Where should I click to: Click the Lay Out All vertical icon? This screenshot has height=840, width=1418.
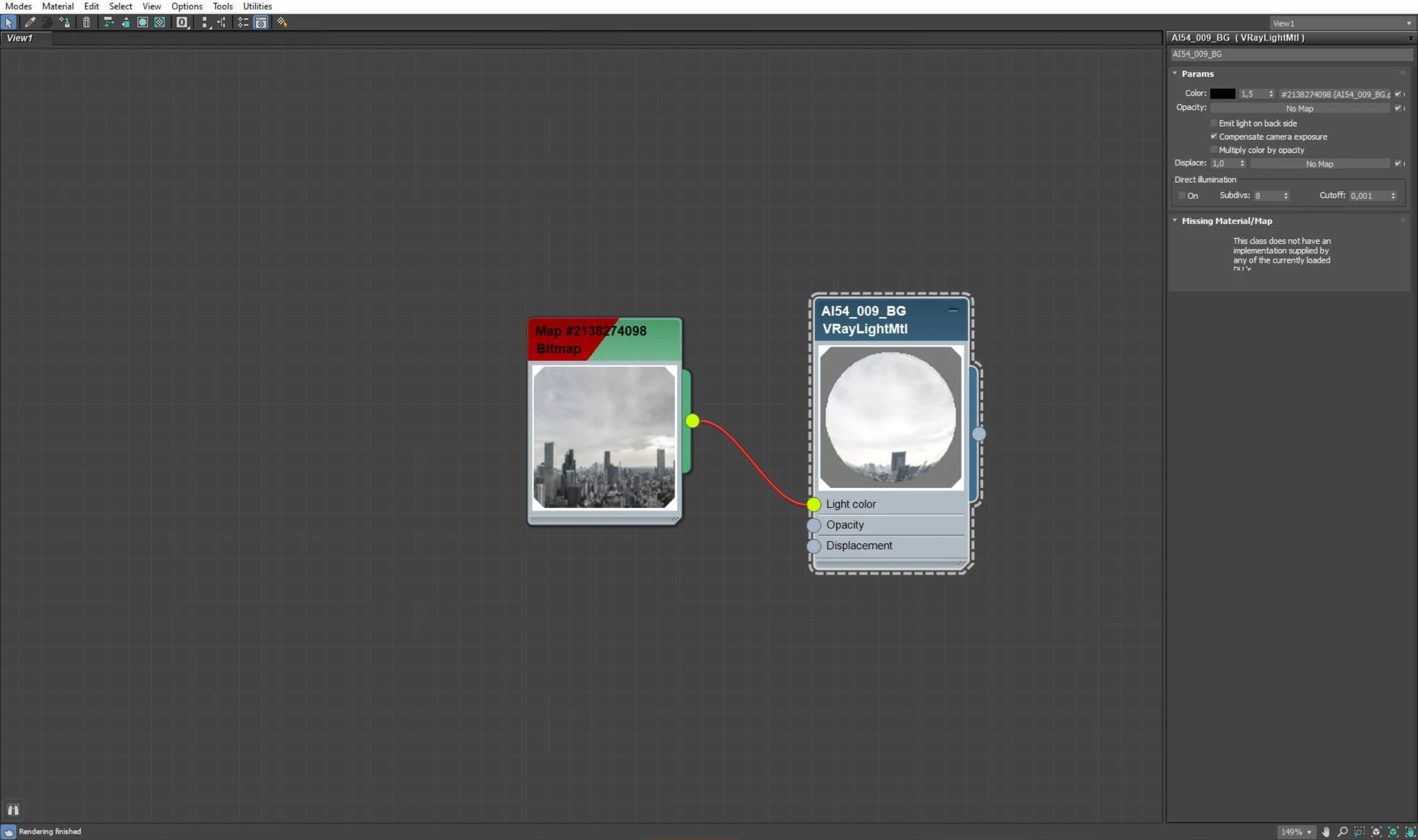[205, 22]
